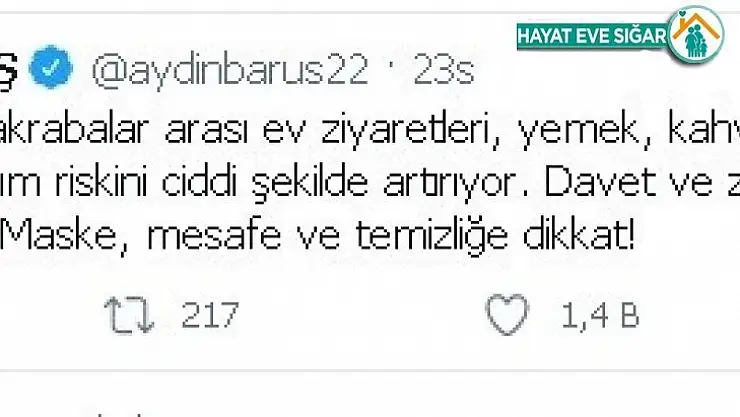View the 1,4 B likes count

[x=600, y=315]
